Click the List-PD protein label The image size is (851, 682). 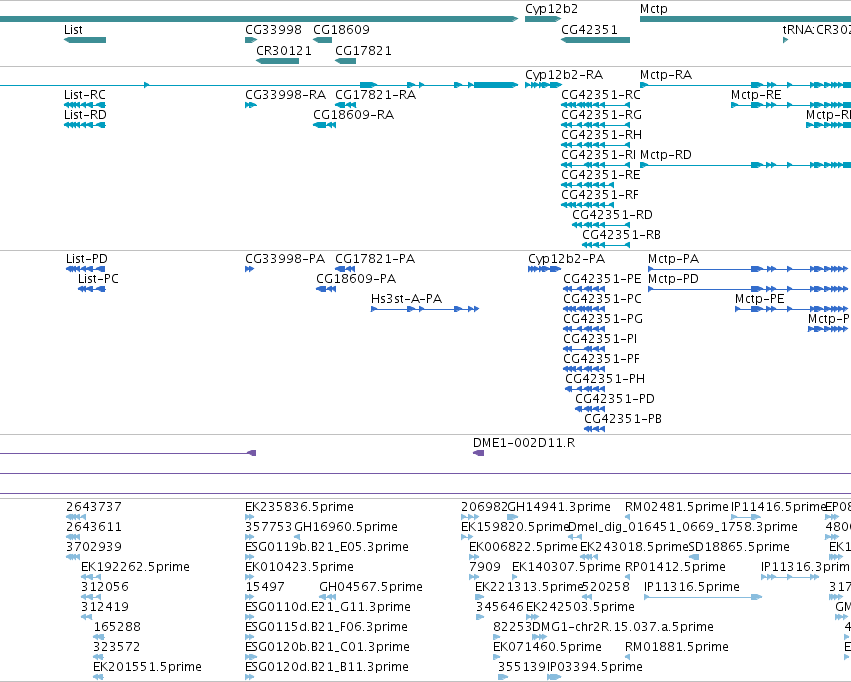pos(87,259)
